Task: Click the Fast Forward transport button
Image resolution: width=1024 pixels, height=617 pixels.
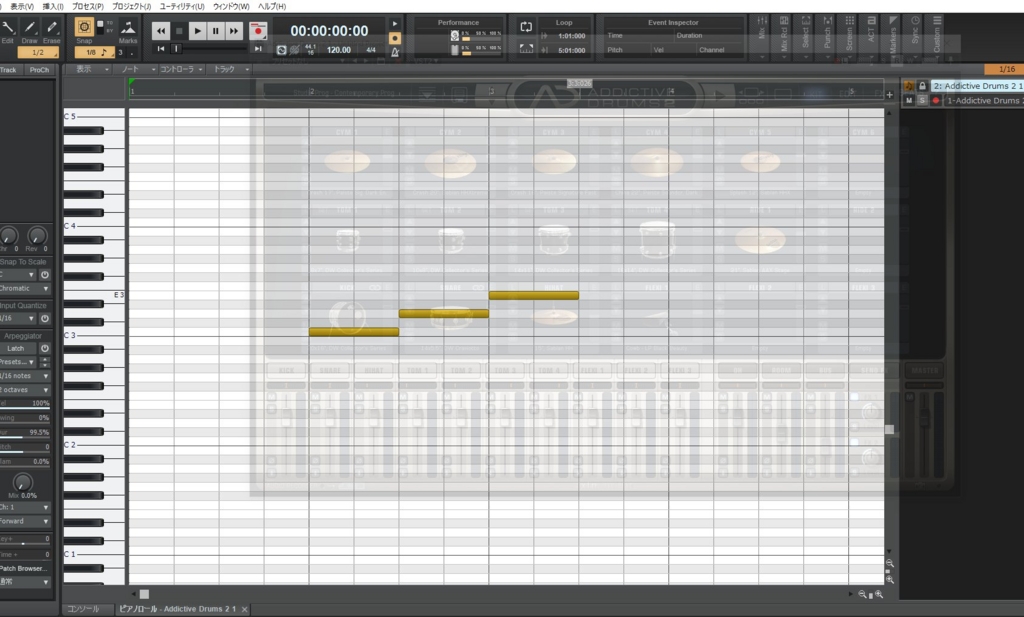Action: 234,31
